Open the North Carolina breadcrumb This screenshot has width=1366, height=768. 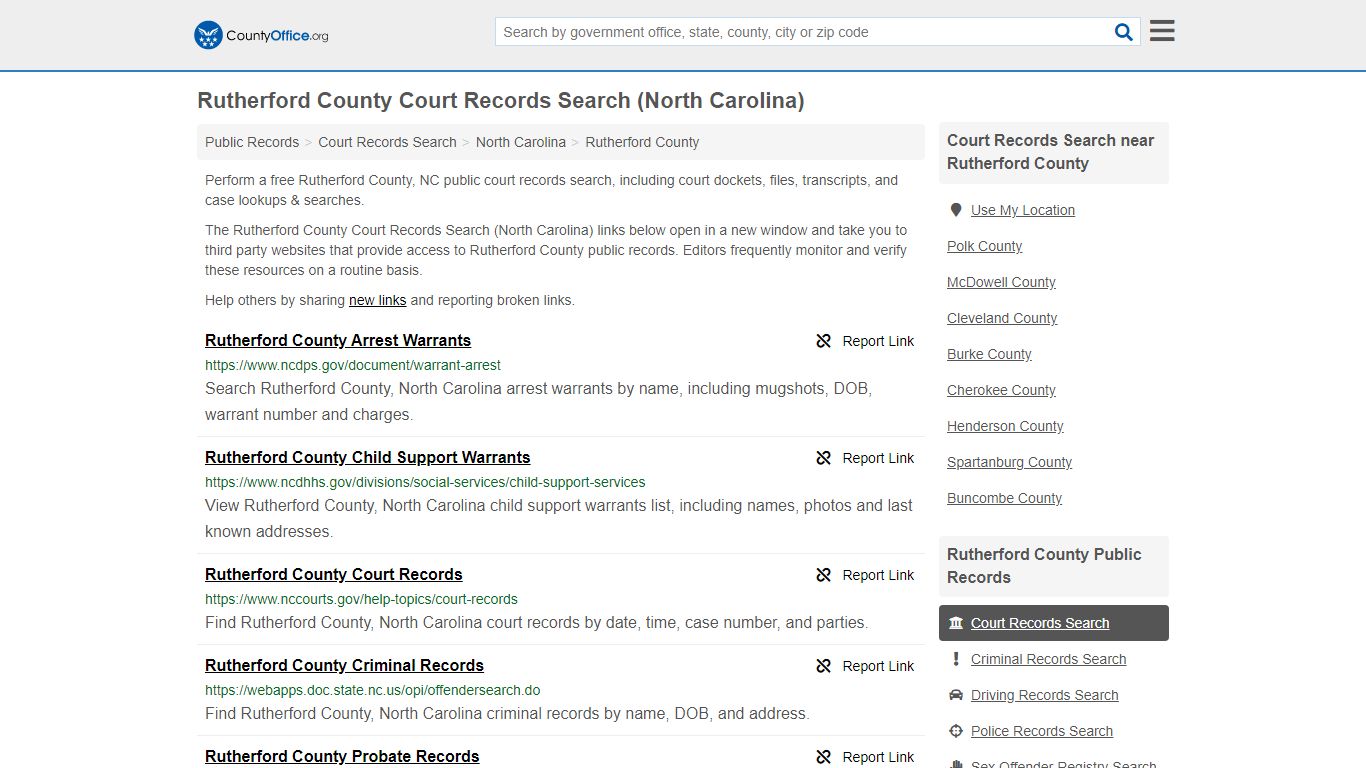(521, 142)
